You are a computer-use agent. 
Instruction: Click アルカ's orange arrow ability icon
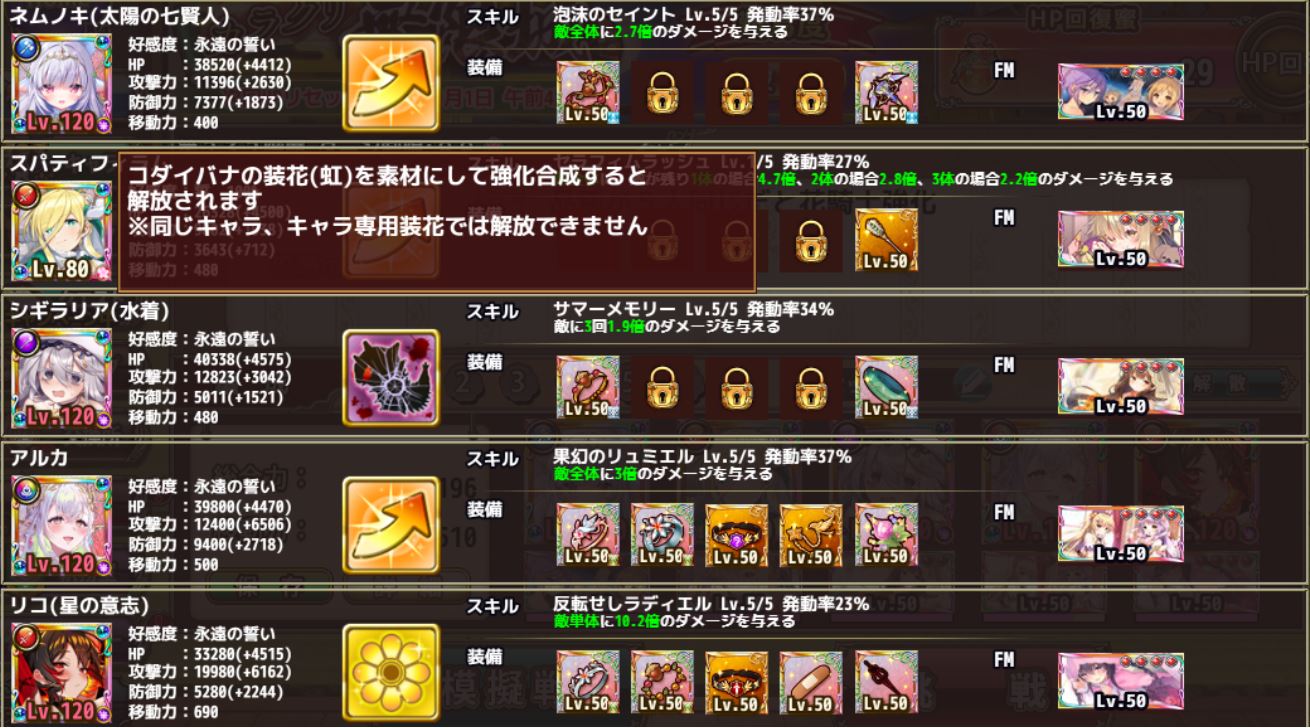[x=391, y=524]
